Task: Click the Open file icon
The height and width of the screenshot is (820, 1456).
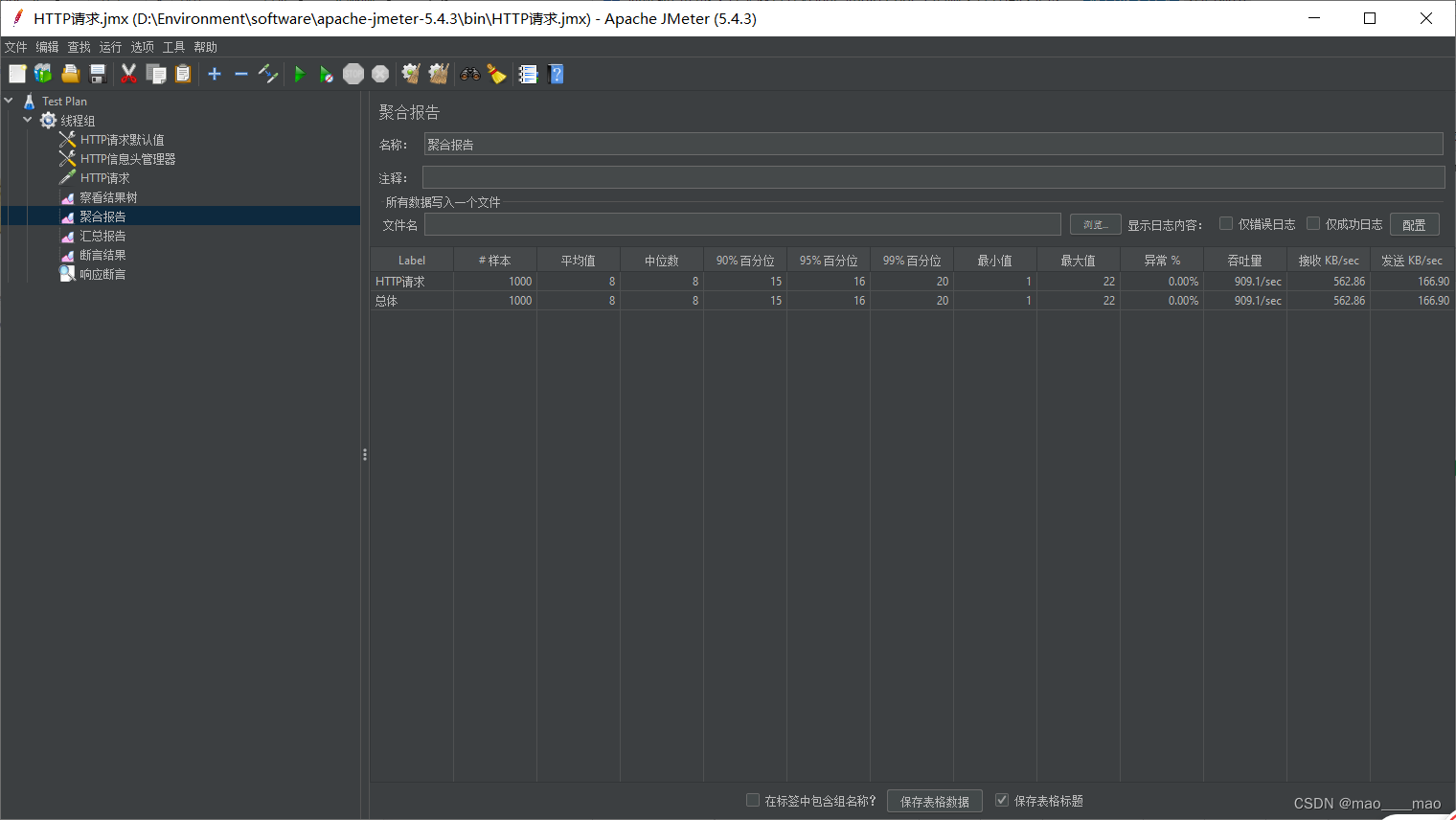Action: (x=70, y=74)
